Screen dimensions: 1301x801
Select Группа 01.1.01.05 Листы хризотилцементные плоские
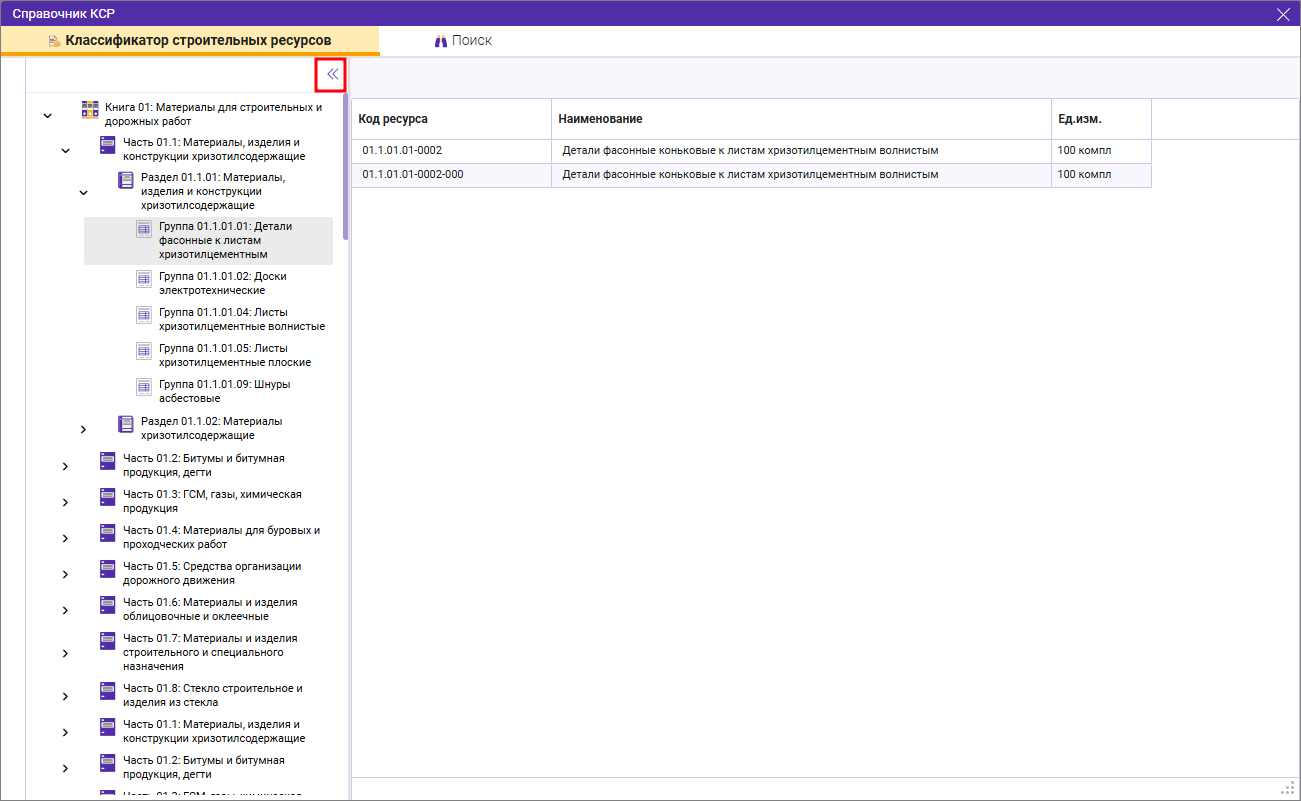pos(241,355)
